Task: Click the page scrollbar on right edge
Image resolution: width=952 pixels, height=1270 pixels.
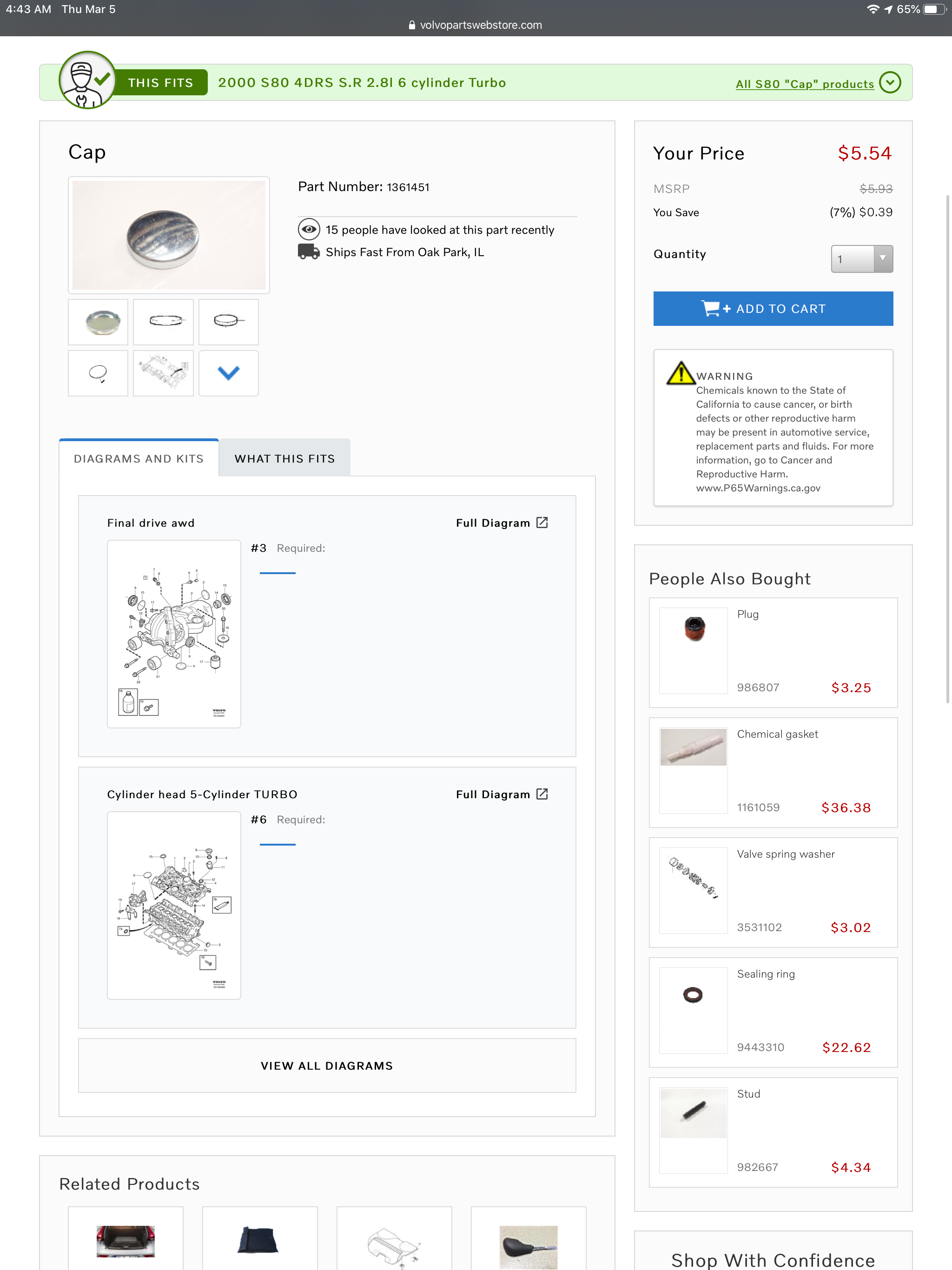Action: pos(947,448)
